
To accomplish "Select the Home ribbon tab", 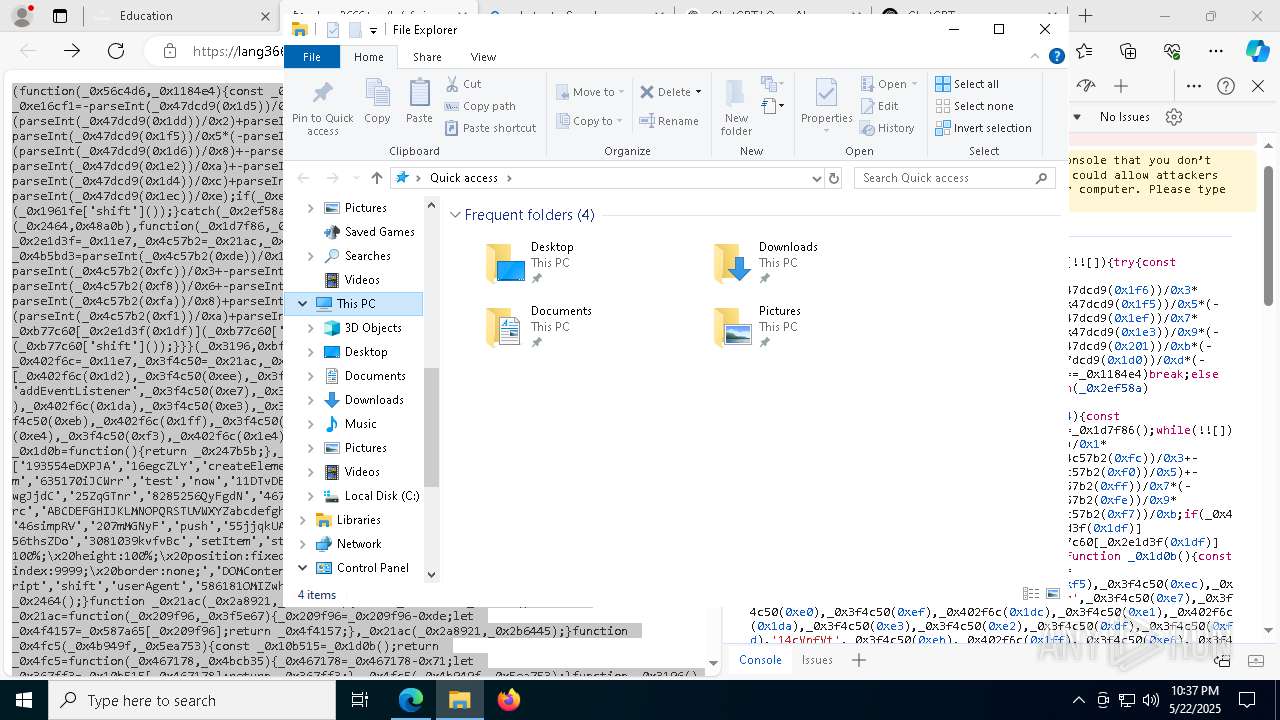I will 369,57.
